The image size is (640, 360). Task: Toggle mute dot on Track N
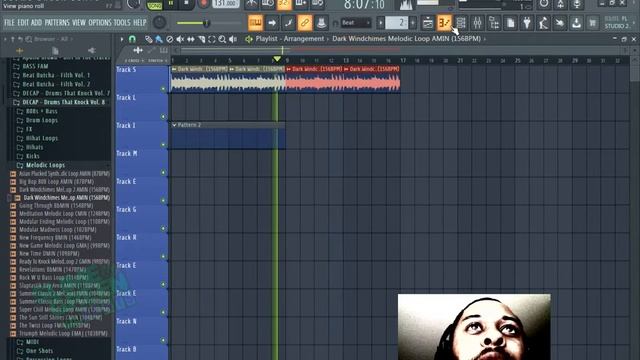pyautogui.click(x=163, y=340)
